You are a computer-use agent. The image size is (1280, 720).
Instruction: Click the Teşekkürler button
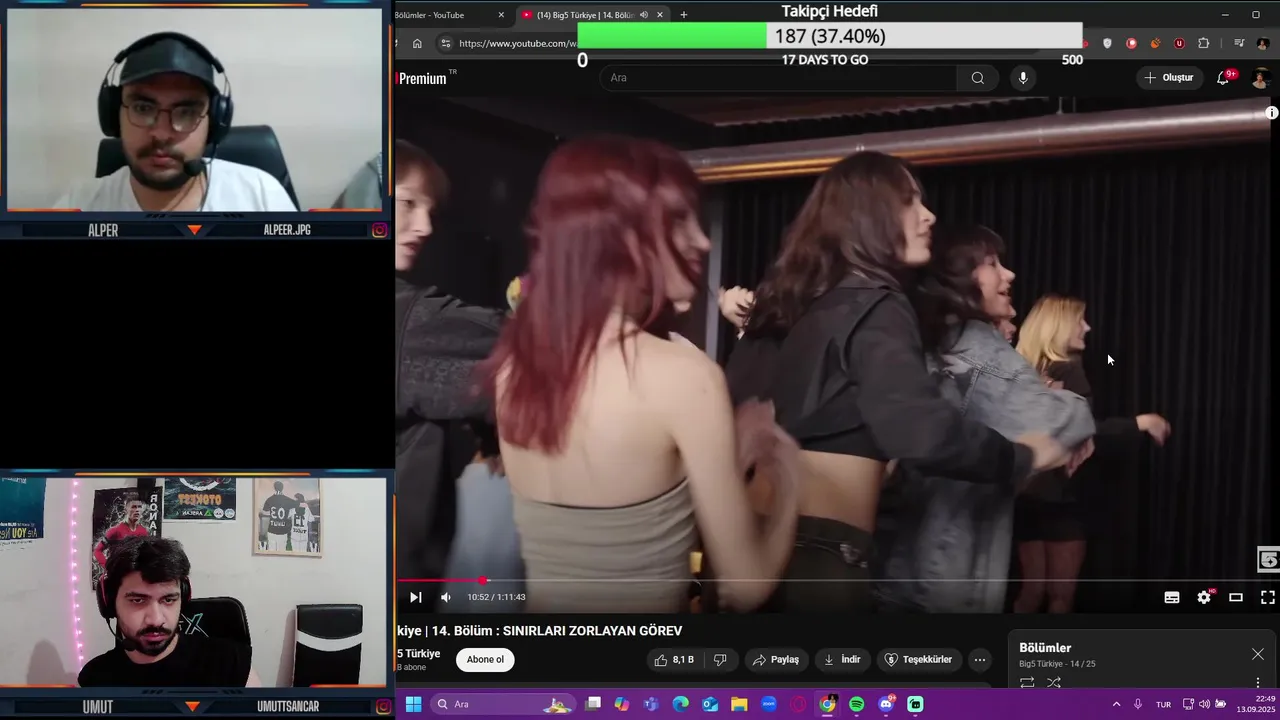(x=918, y=660)
